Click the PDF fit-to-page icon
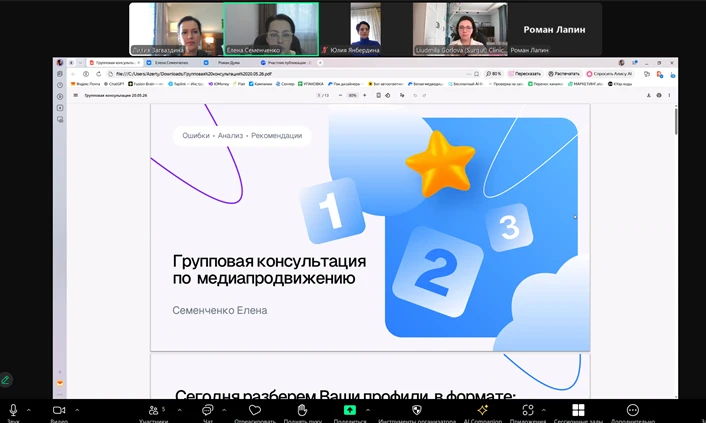Image resolution: width=706 pixels, height=423 pixels. [378, 96]
